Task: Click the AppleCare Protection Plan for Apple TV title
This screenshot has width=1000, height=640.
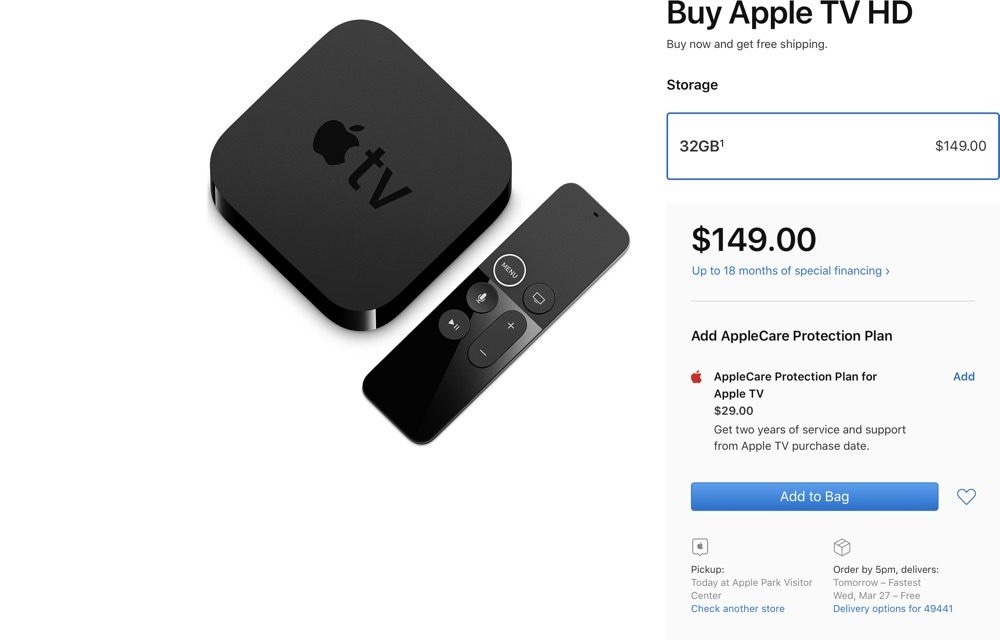Action: pos(795,385)
